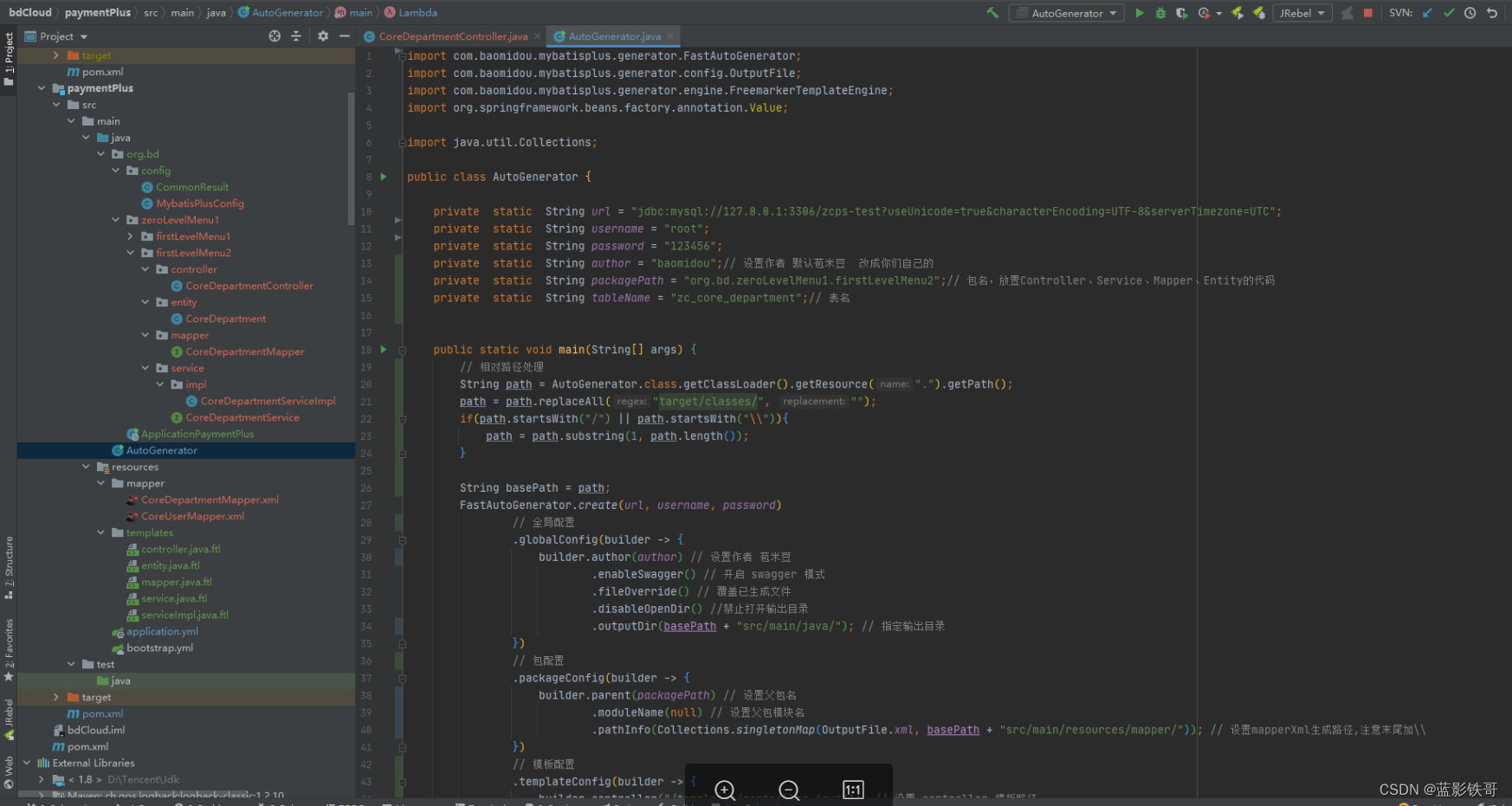Open application.yml in project tree

point(162,631)
